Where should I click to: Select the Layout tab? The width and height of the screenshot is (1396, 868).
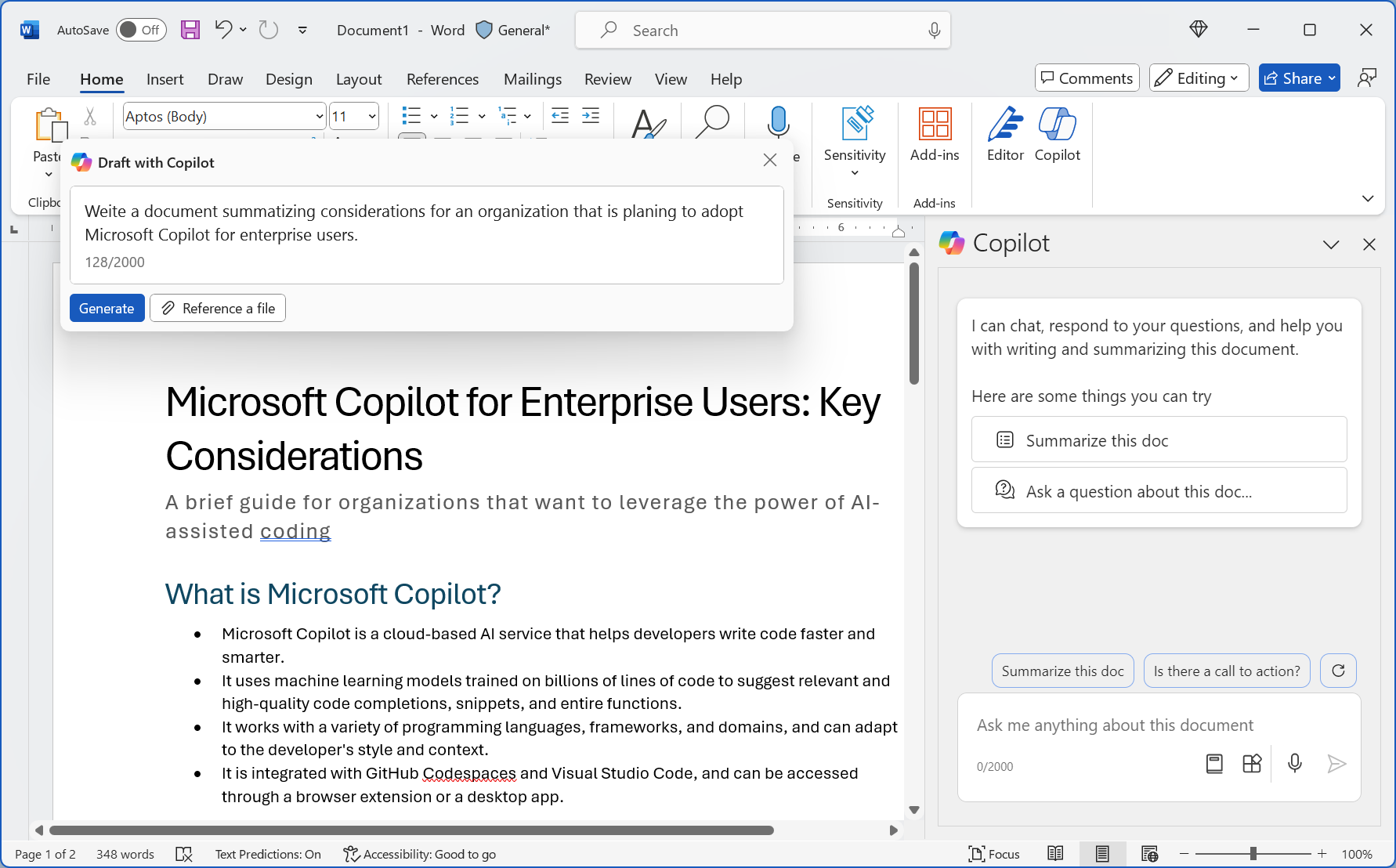(x=358, y=79)
